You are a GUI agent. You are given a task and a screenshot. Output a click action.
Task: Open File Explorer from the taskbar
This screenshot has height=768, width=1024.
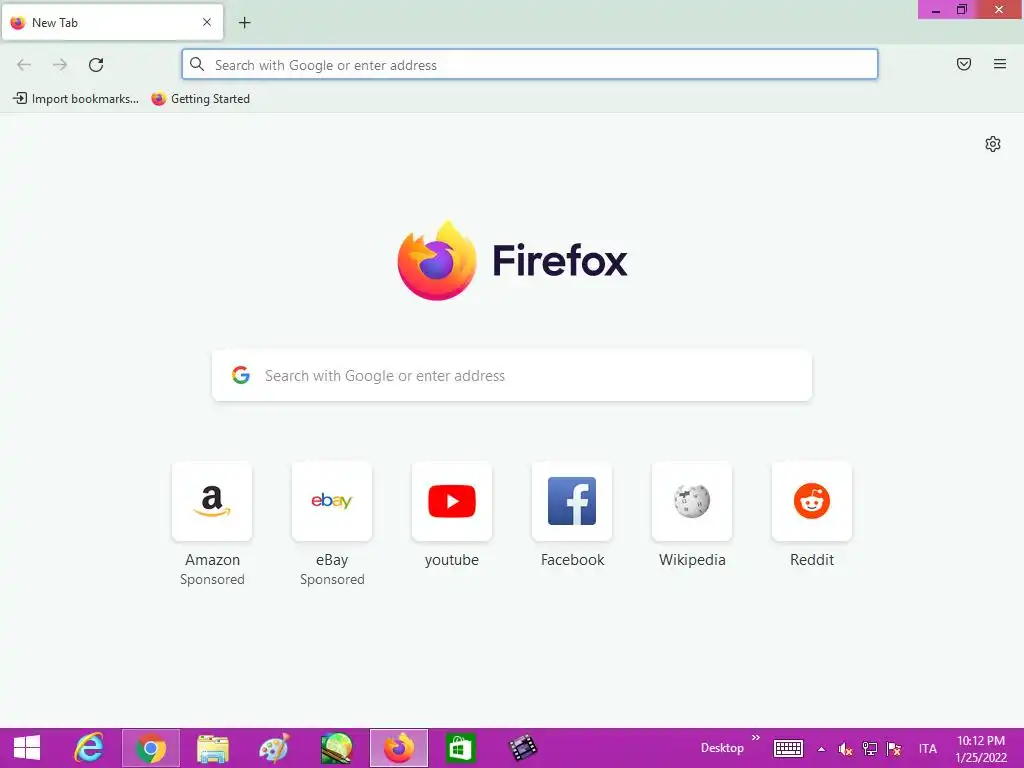click(x=213, y=748)
